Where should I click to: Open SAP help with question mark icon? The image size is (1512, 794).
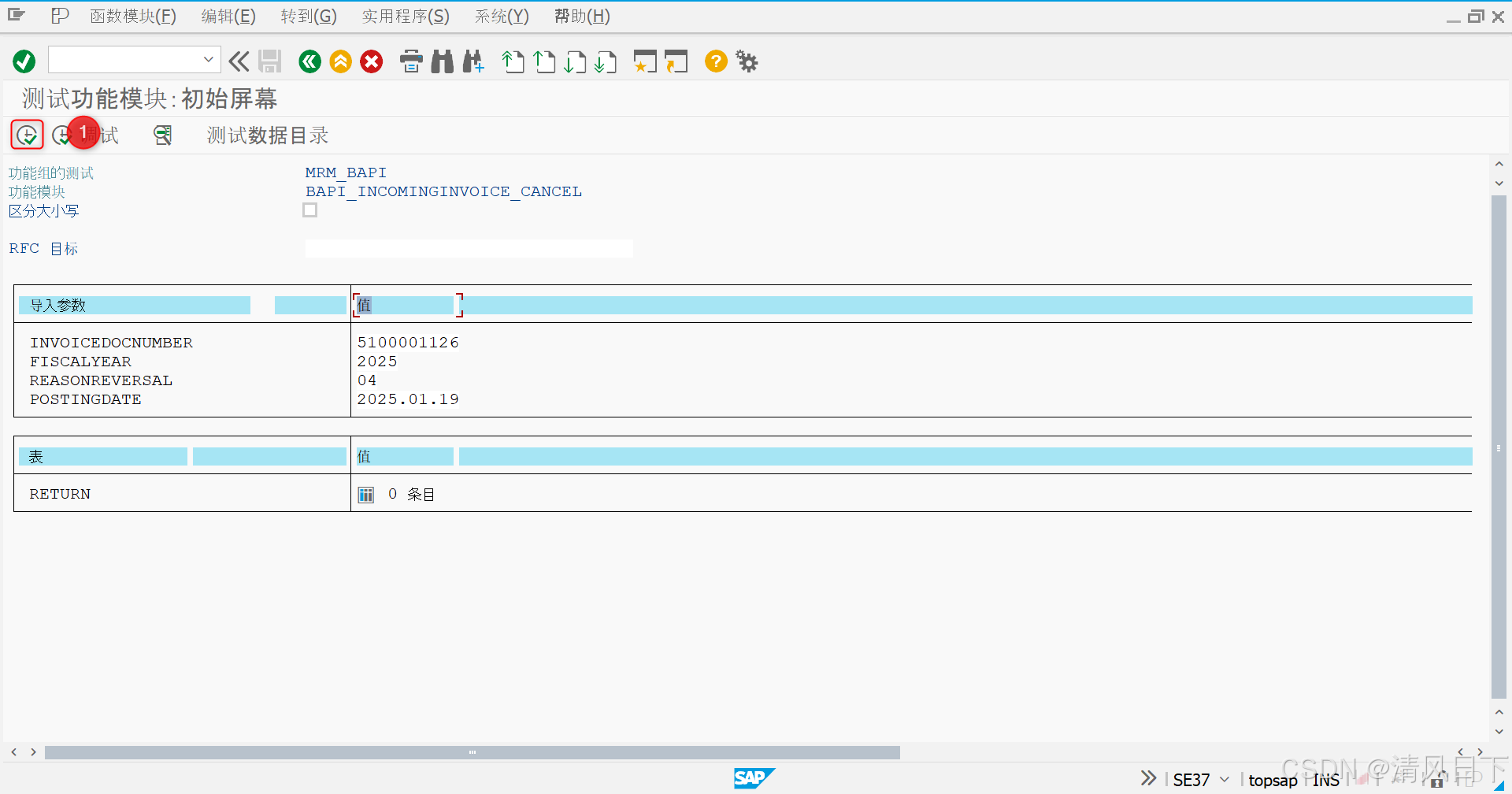715,61
